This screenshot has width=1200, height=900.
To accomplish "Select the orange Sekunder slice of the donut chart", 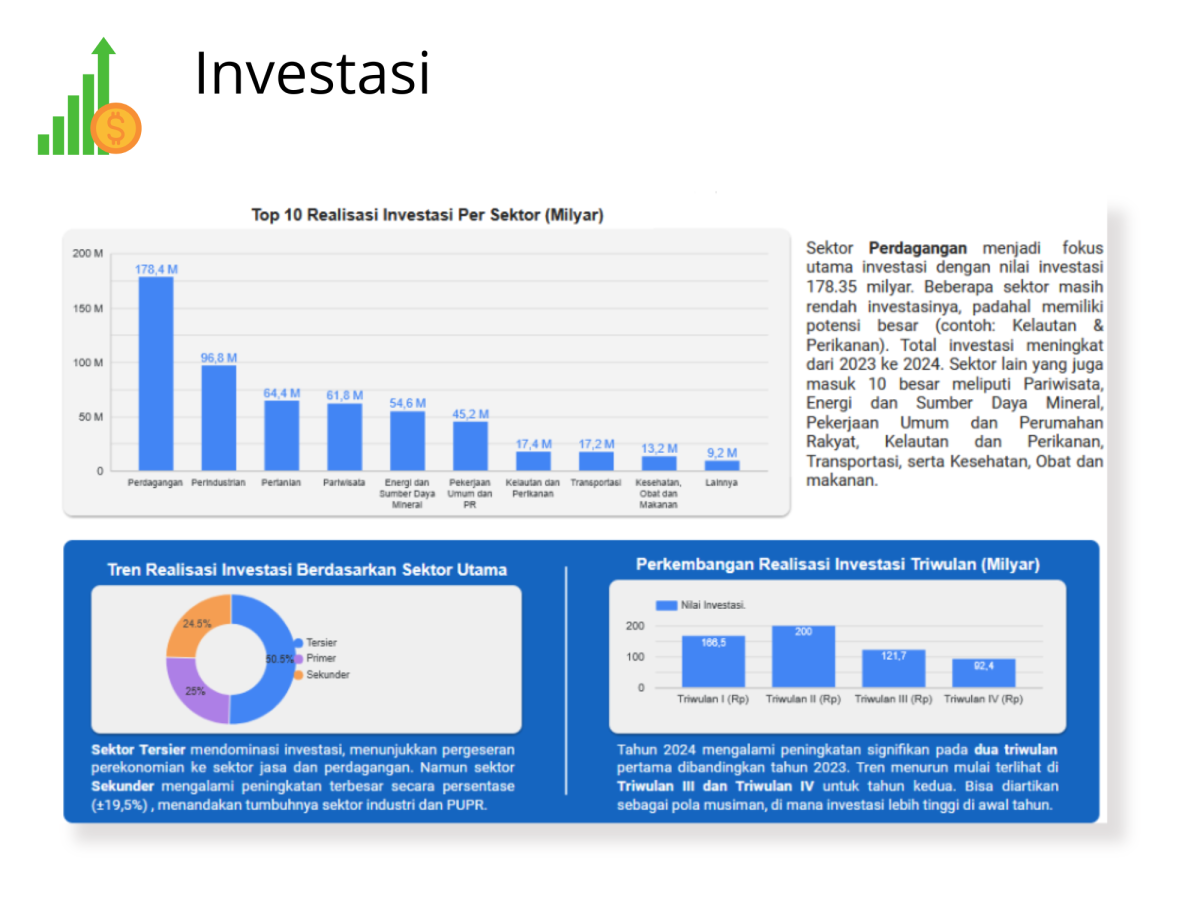I will pos(198,625).
